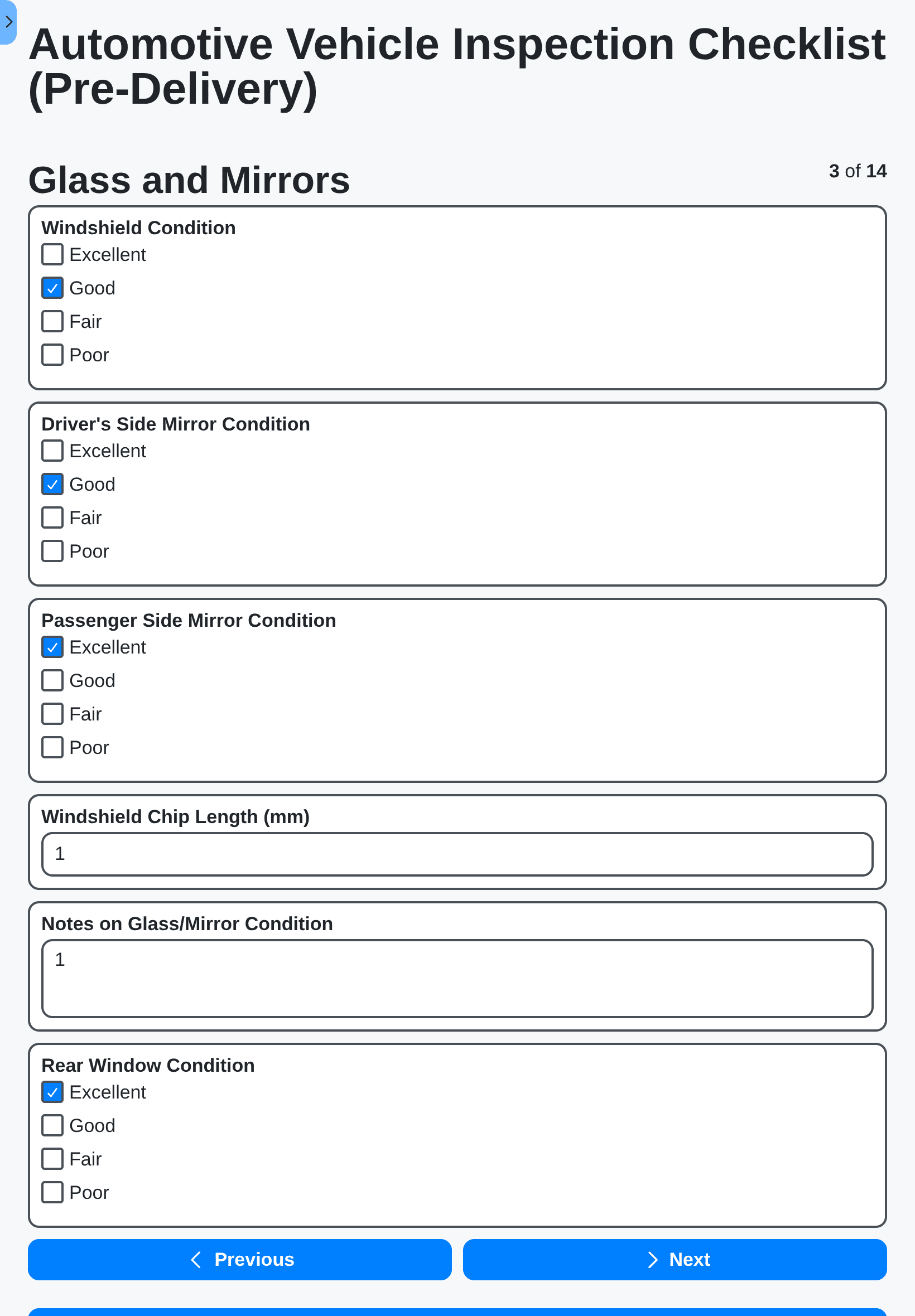Check Fair under Passenger Side Mirror Condition
This screenshot has width=915, height=1316.
point(52,714)
